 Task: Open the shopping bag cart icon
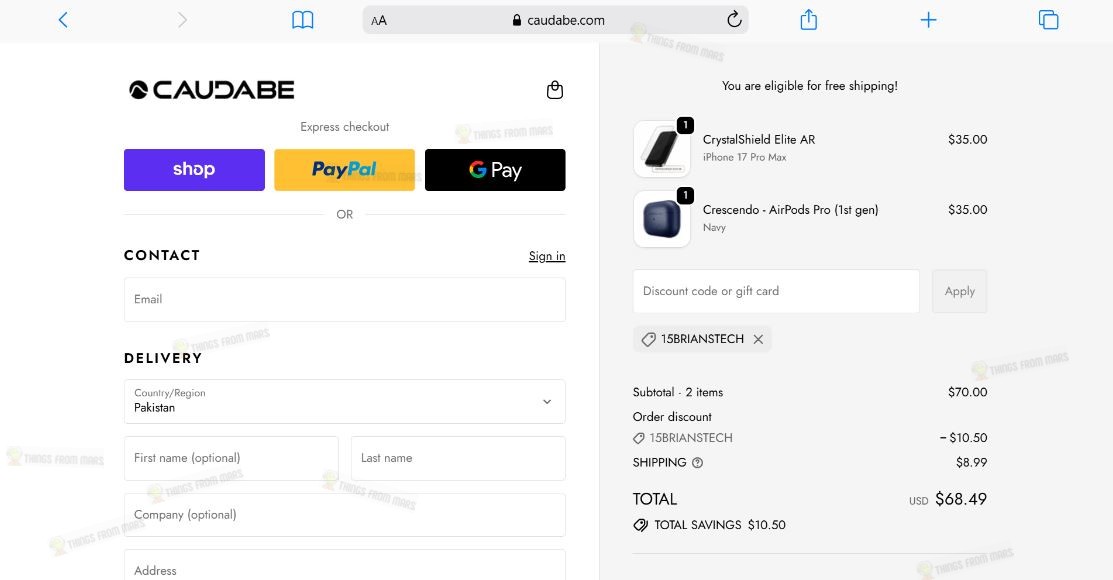click(x=555, y=90)
